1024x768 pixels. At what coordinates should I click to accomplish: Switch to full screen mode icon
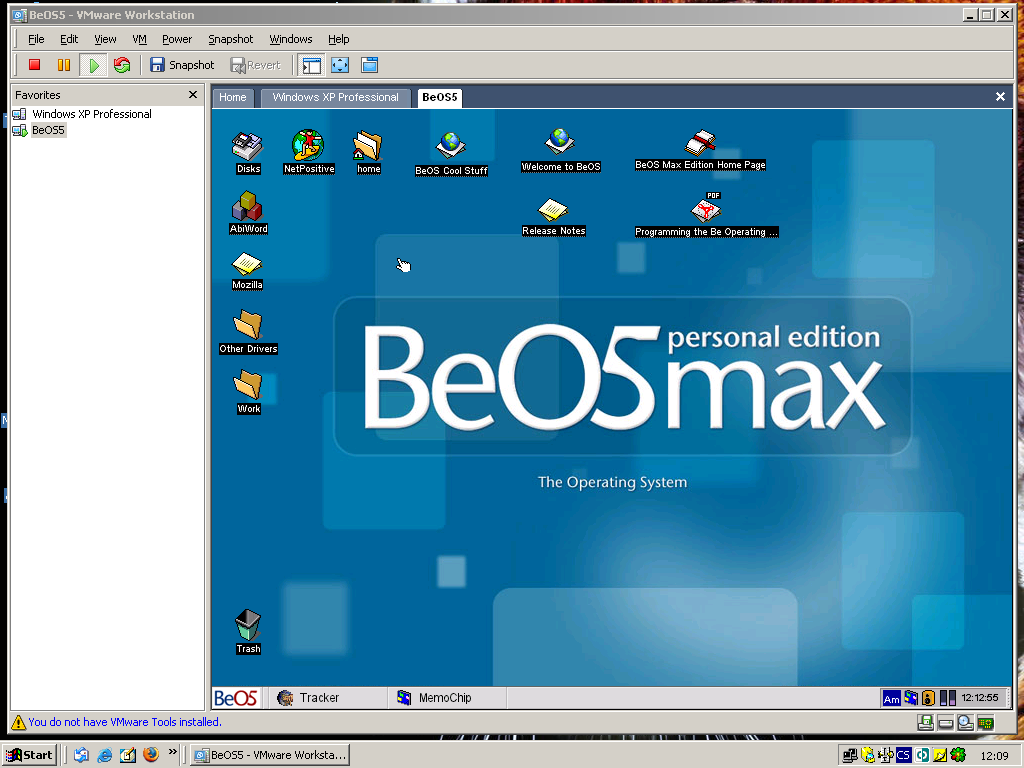(x=340, y=65)
